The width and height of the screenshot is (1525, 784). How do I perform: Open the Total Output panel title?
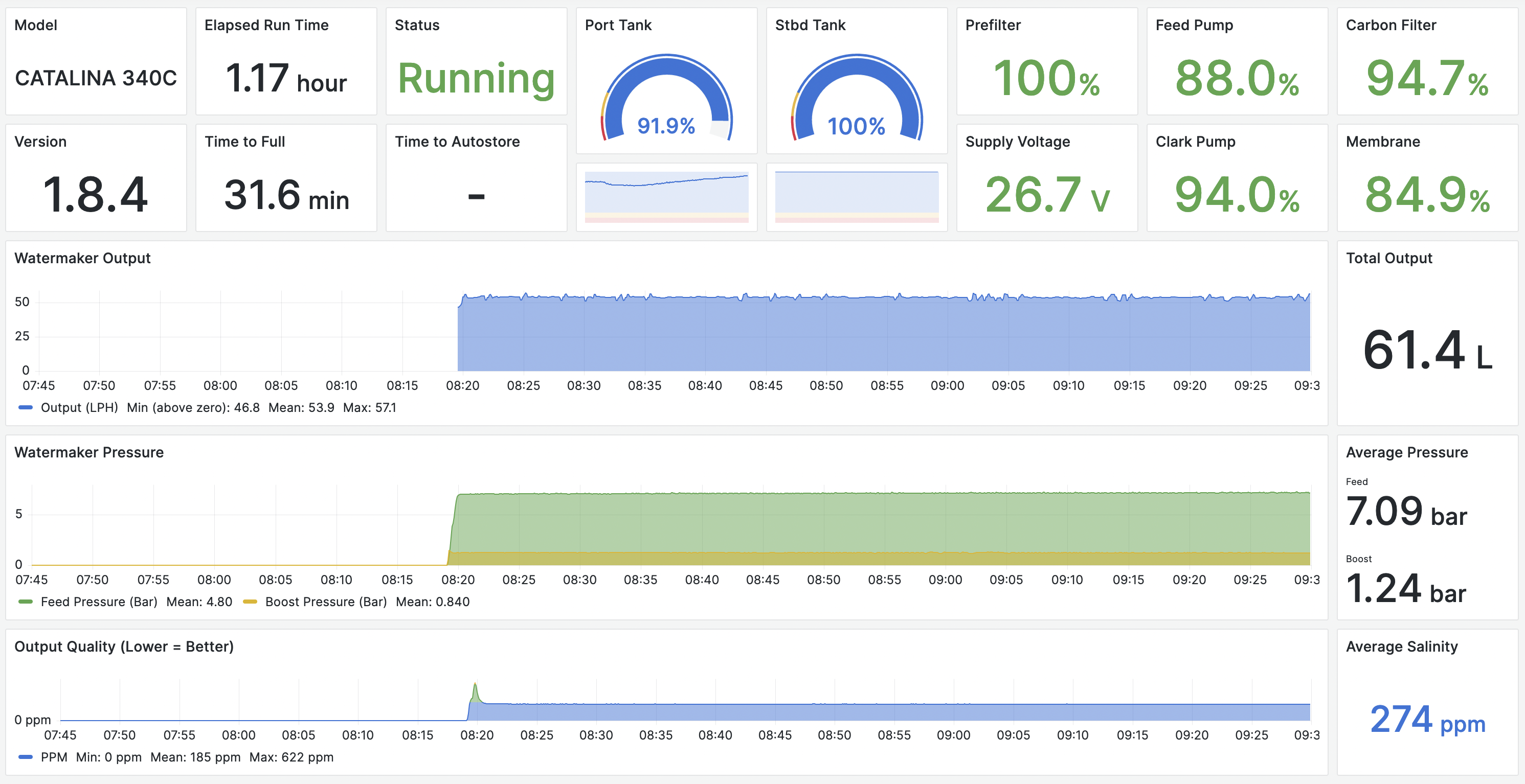tap(1389, 258)
